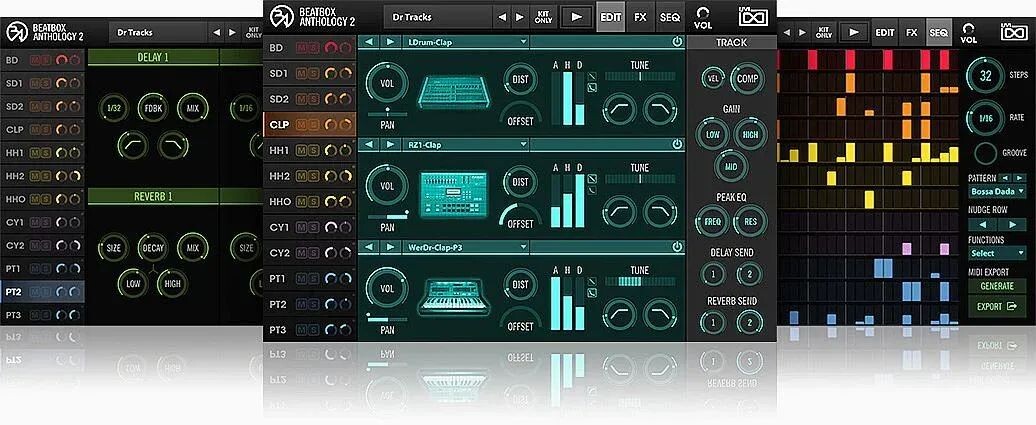The height and width of the screenshot is (425, 1036).
Task: Solo the SD1 track in center panel
Action: point(314,73)
